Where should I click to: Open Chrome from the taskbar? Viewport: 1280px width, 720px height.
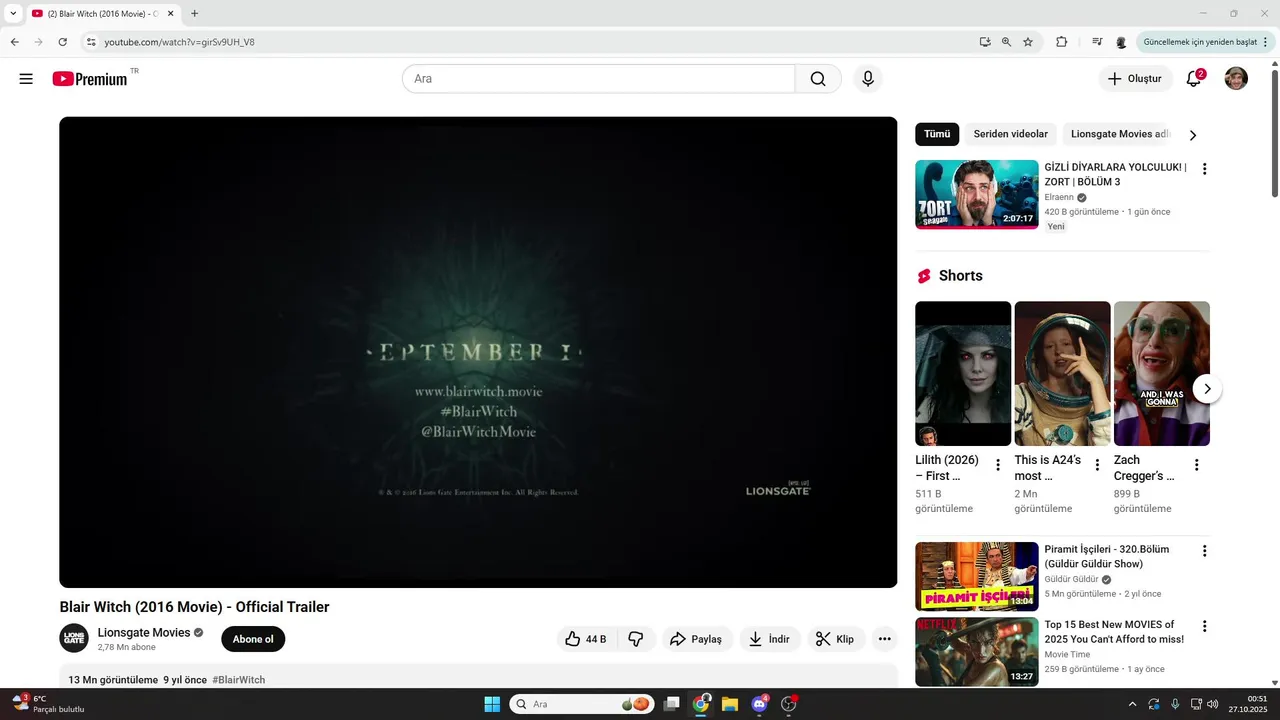coord(700,704)
